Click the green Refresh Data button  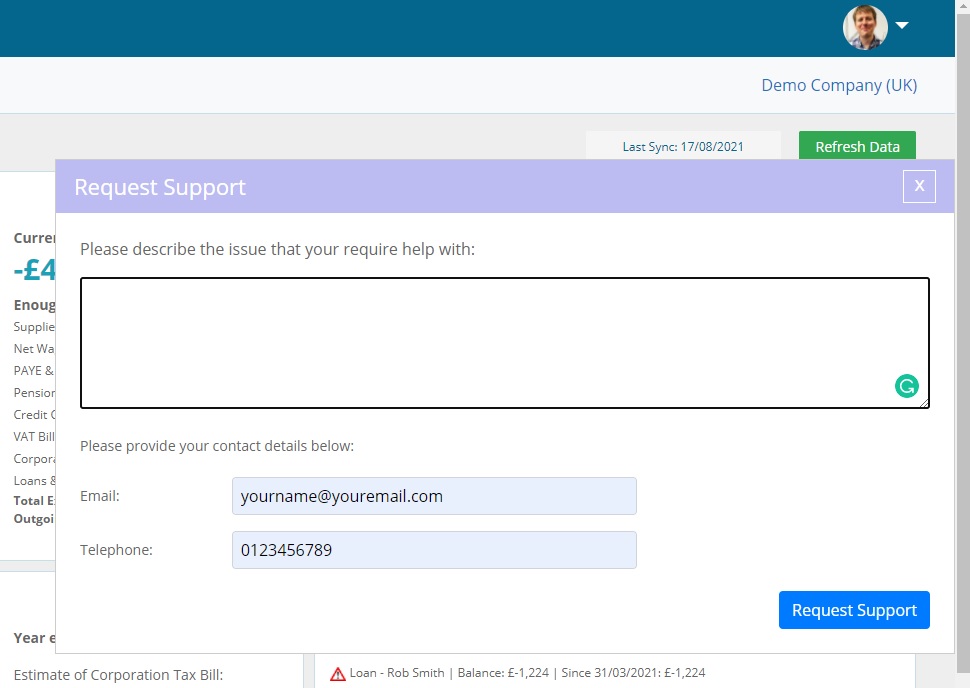point(857,146)
